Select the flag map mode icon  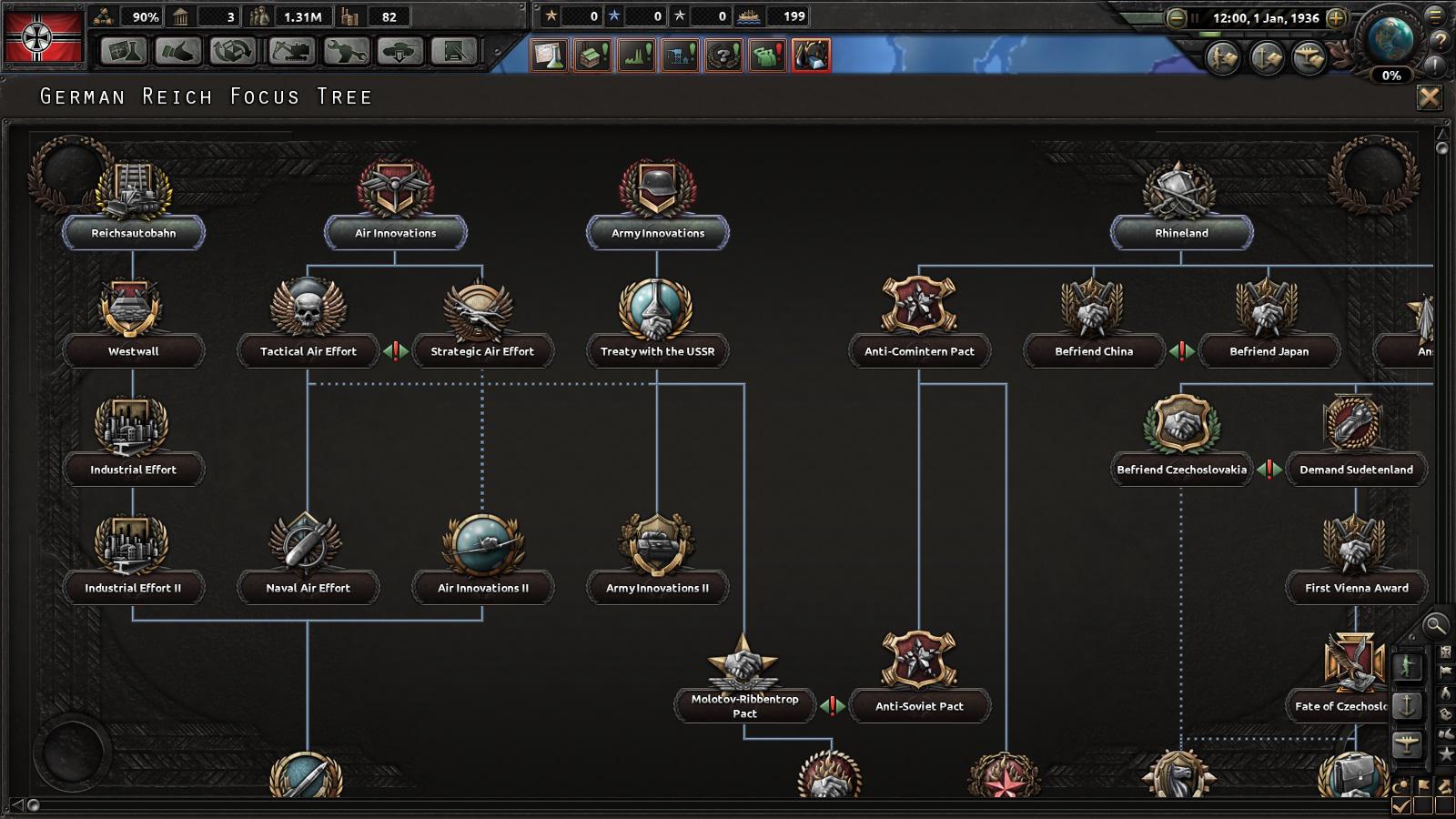[1445, 672]
